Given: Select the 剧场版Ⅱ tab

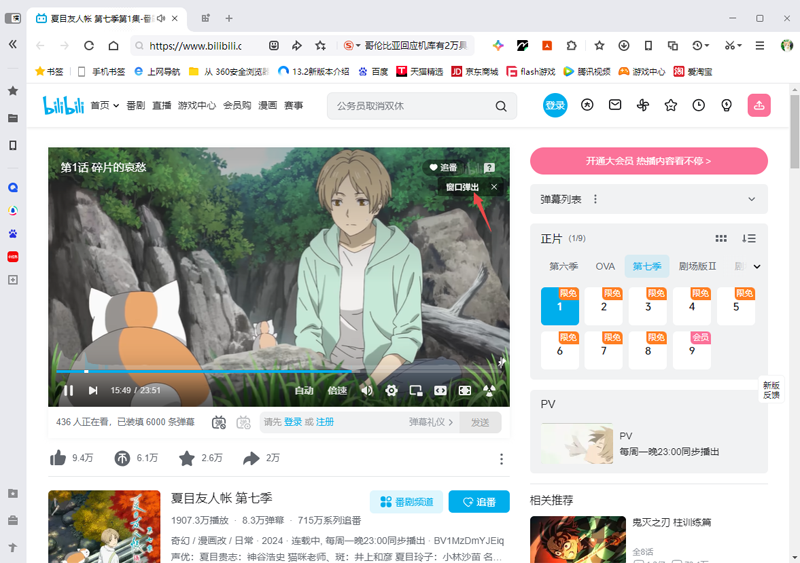Looking at the screenshot, I should pyautogui.click(x=697, y=266).
